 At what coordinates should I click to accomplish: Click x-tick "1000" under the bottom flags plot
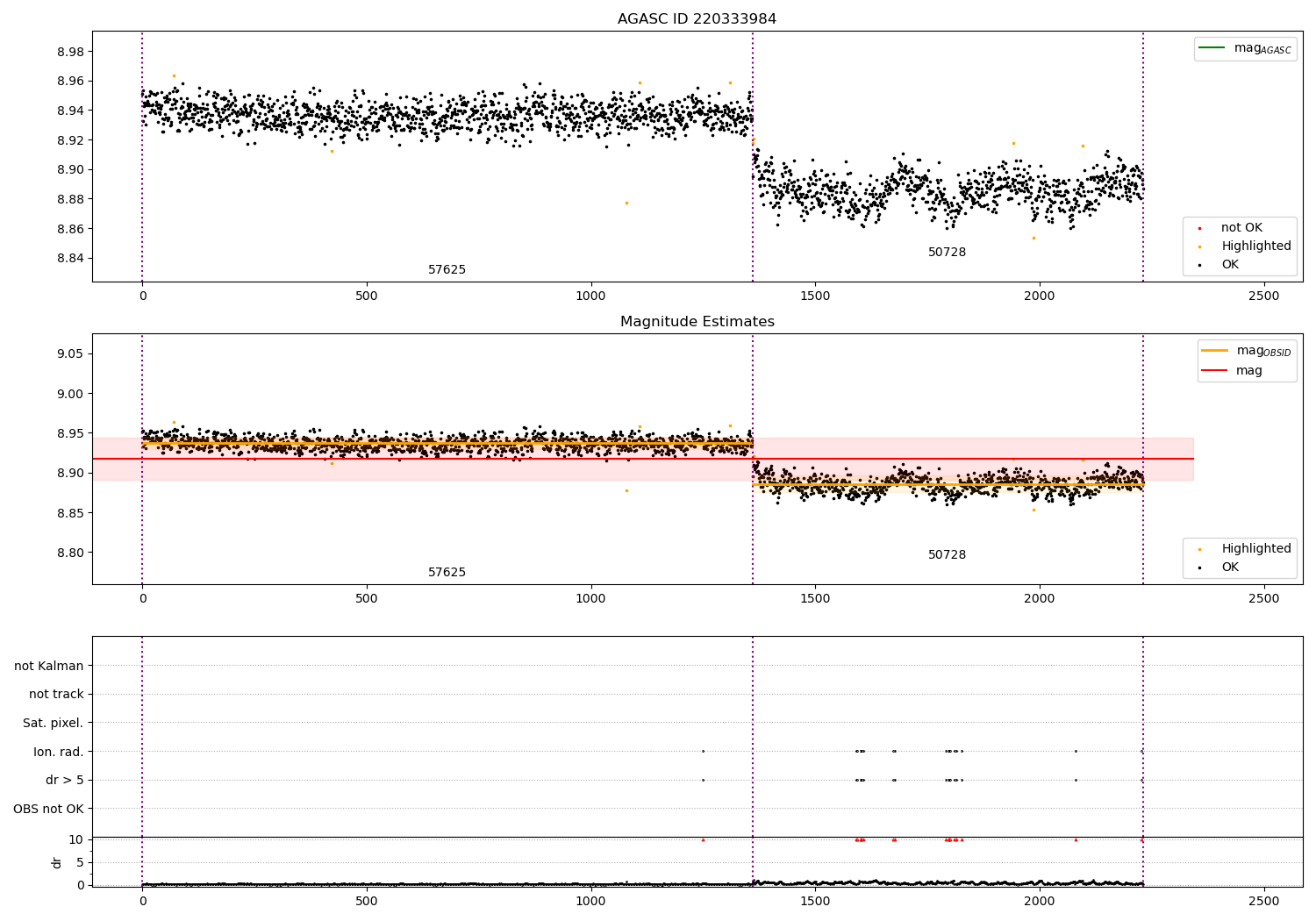[x=590, y=901]
